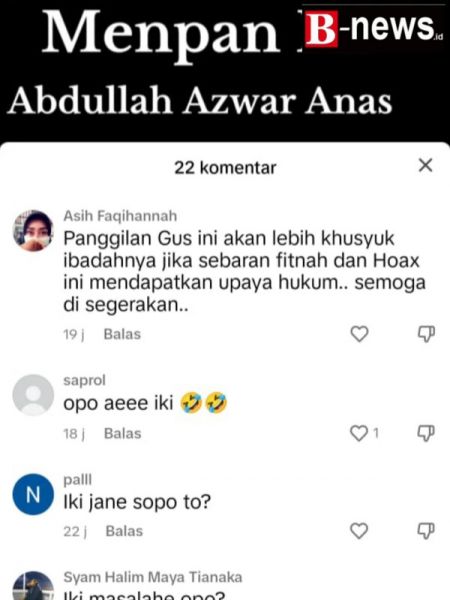Screen dimensions: 450x600
Task: Open the saprol username
Action: click(84, 380)
